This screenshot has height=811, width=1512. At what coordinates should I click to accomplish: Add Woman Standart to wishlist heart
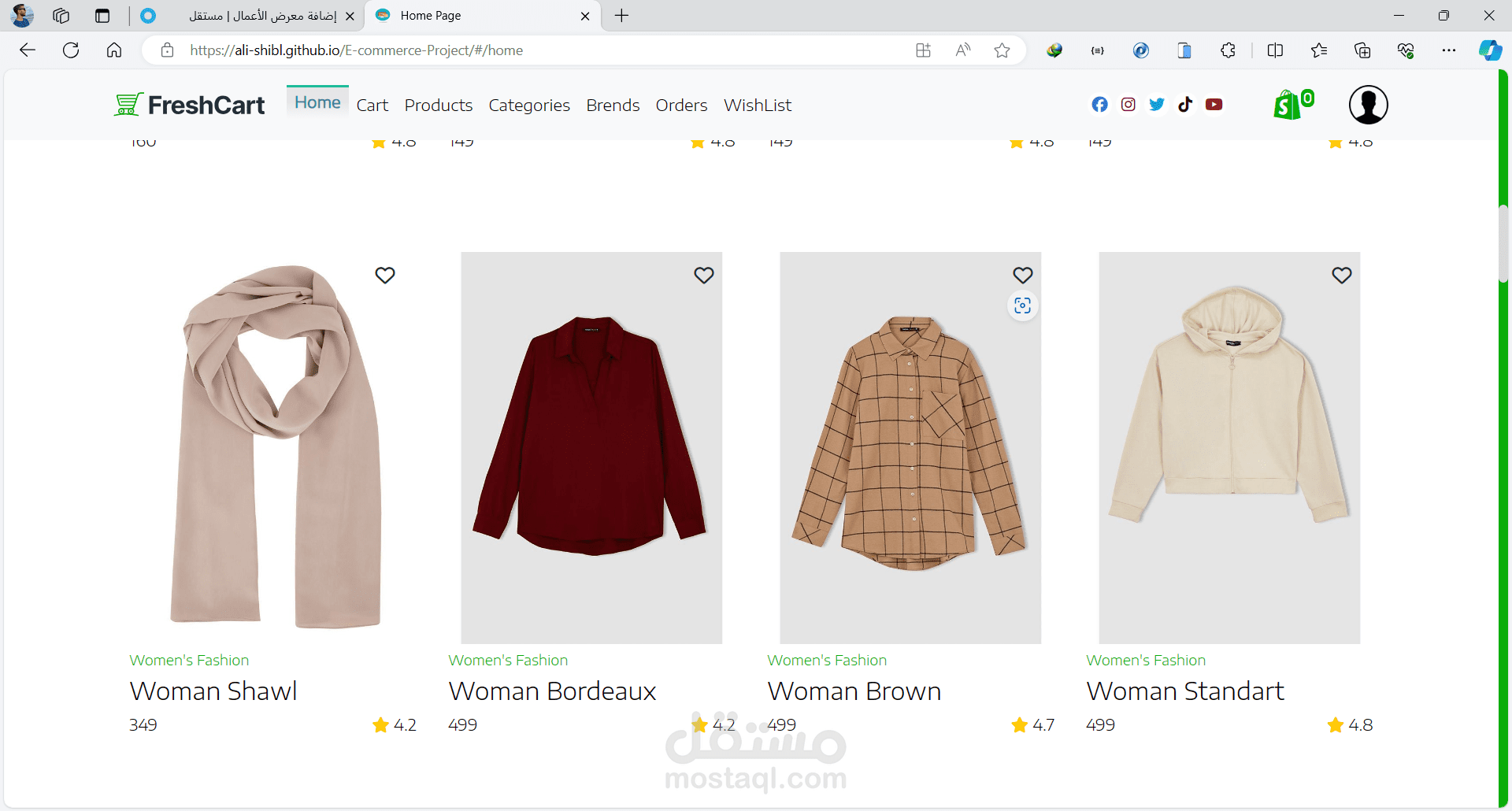tap(1342, 276)
